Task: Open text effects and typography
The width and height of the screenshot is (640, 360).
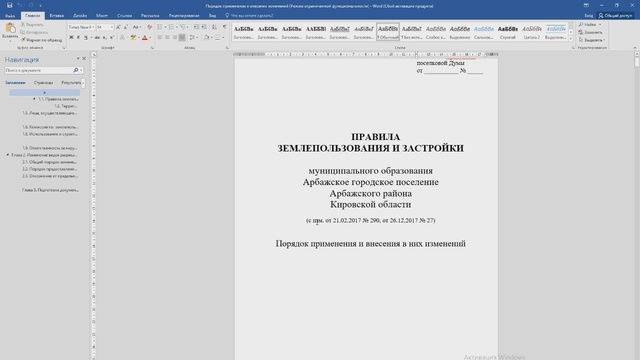Action: (x=122, y=38)
